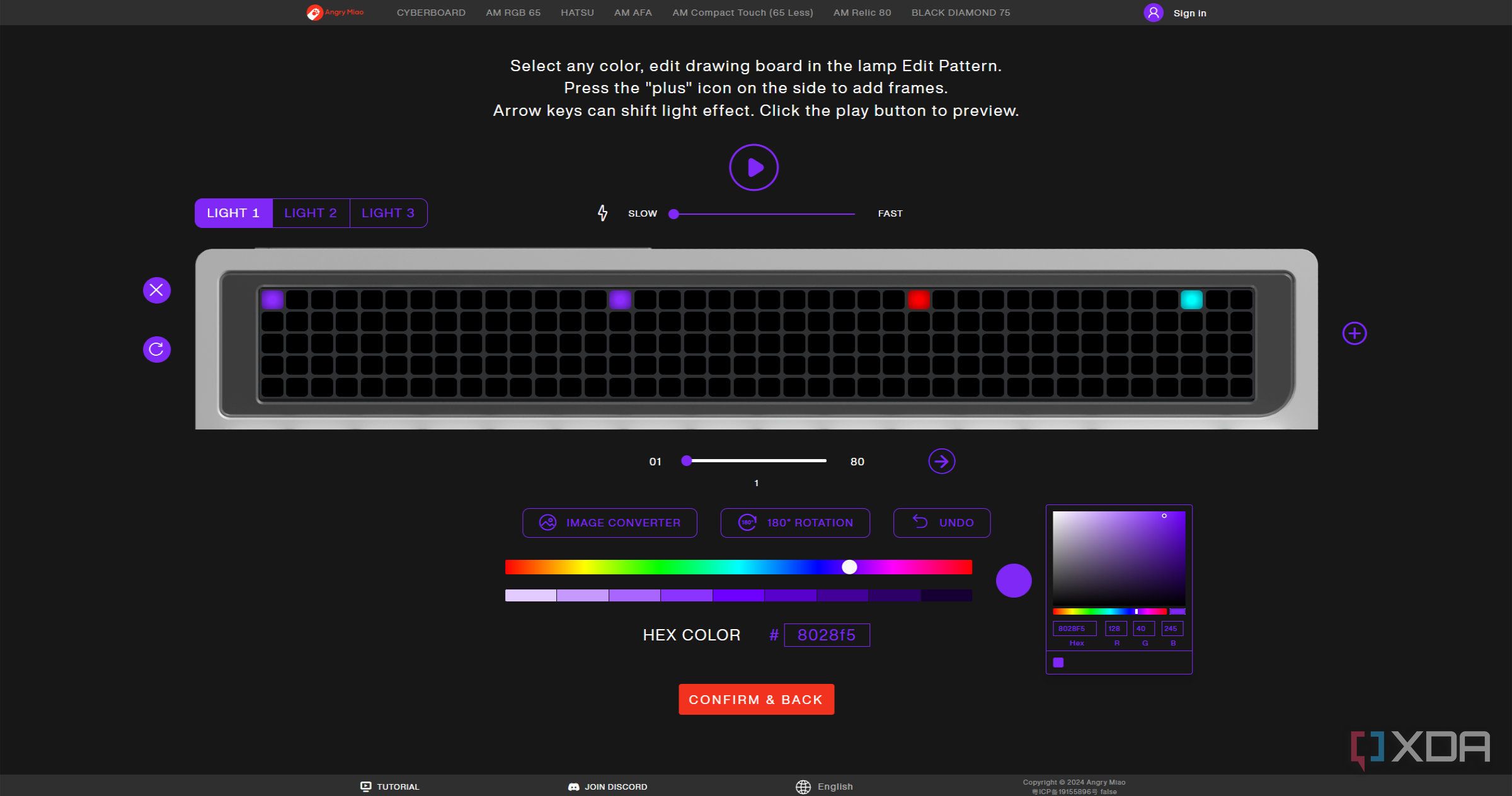Apply the 180° ROTATION button
1512x796 pixels.
(x=795, y=523)
